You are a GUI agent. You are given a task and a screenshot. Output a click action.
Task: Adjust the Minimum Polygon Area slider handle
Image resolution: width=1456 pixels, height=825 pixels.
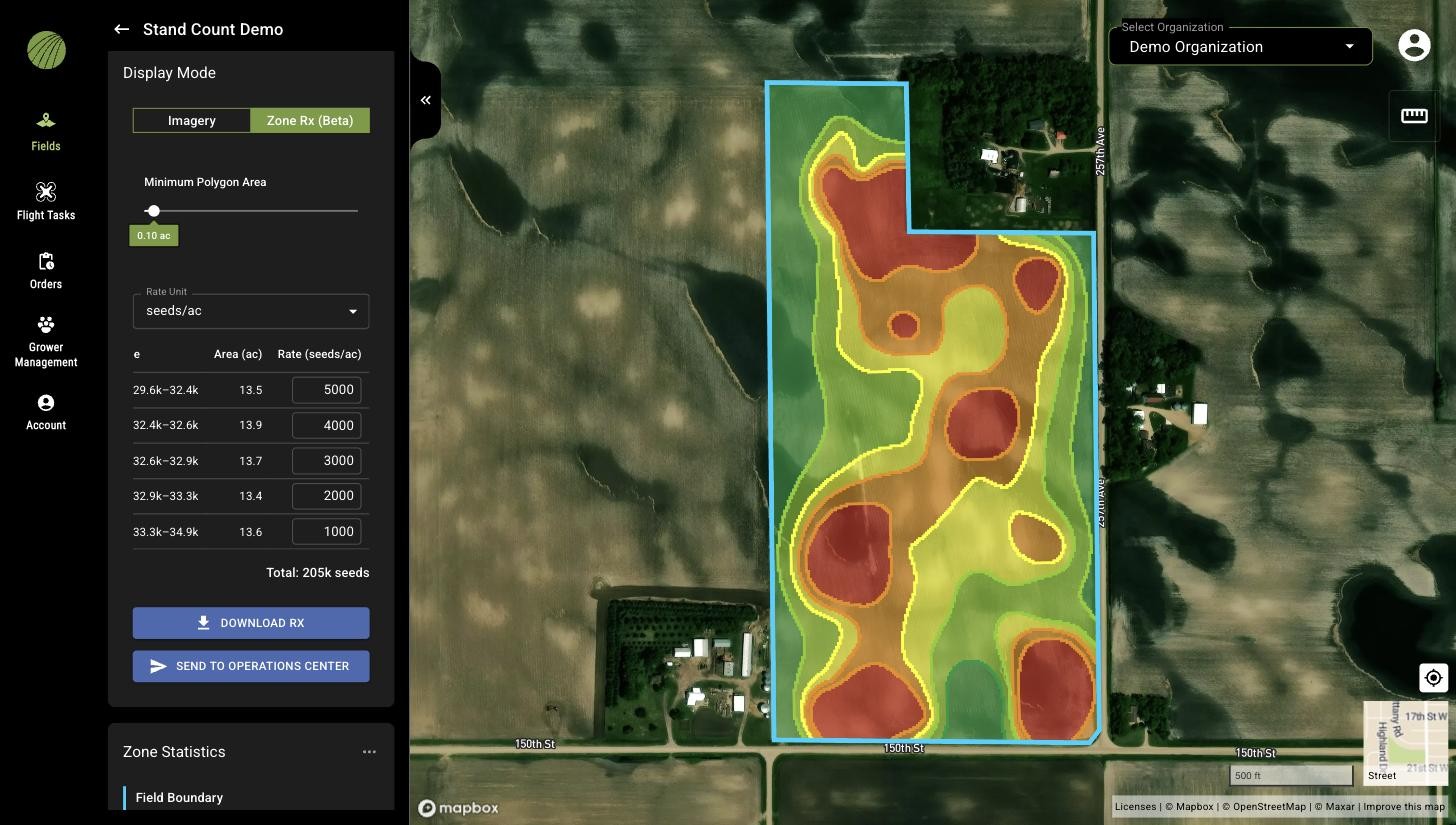pyautogui.click(x=153, y=211)
